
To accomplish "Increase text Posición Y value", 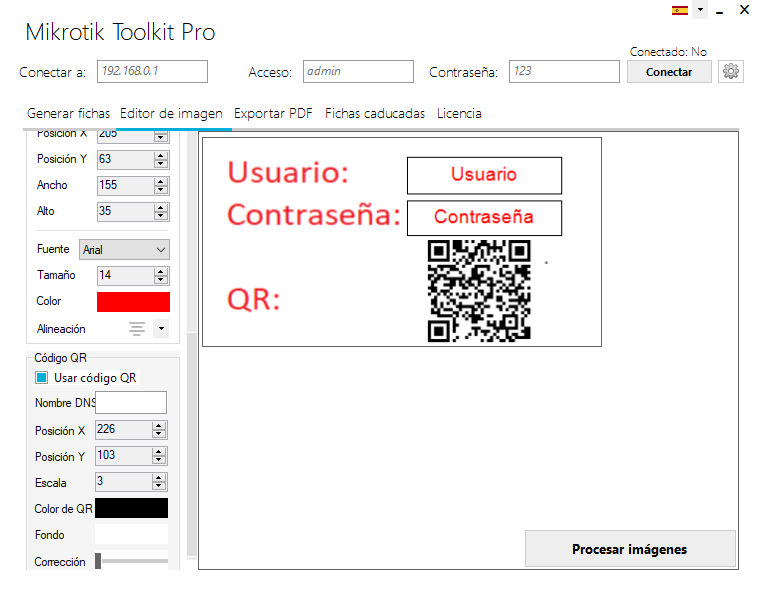I will pos(161,156).
